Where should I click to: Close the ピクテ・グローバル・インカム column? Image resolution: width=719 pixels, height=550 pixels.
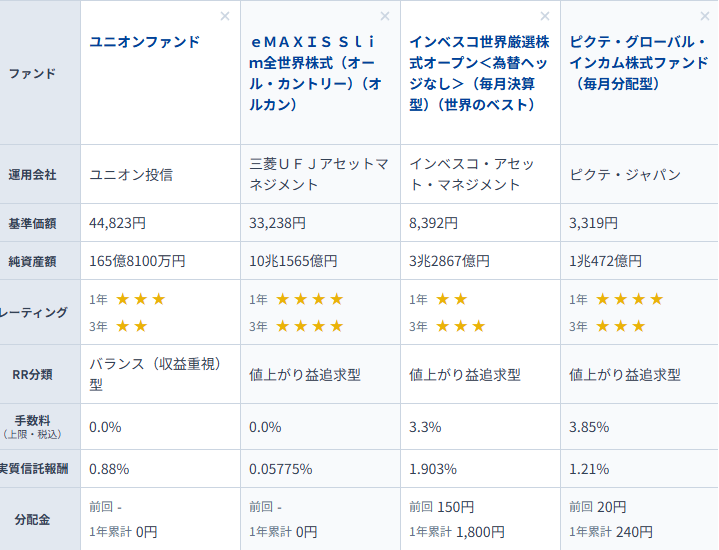[x=705, y=16]
